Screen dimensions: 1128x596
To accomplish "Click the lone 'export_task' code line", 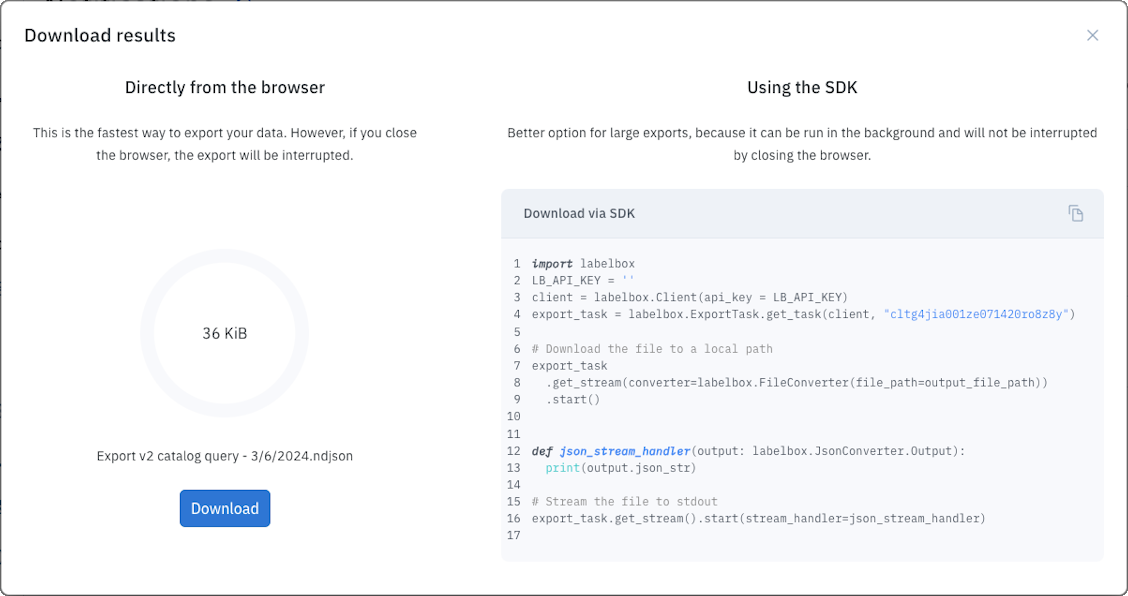I will click(570, 366).
